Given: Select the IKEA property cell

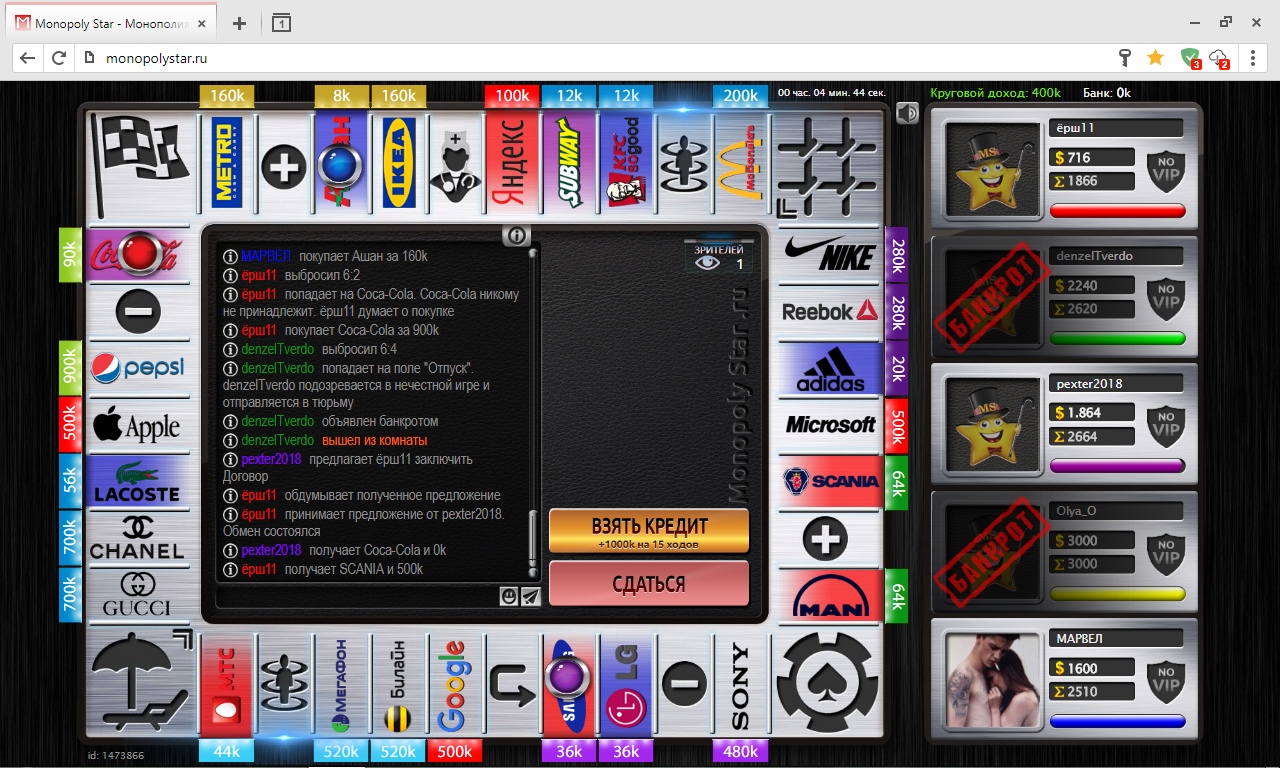Looking at the screenshot, I should [399, 162].
